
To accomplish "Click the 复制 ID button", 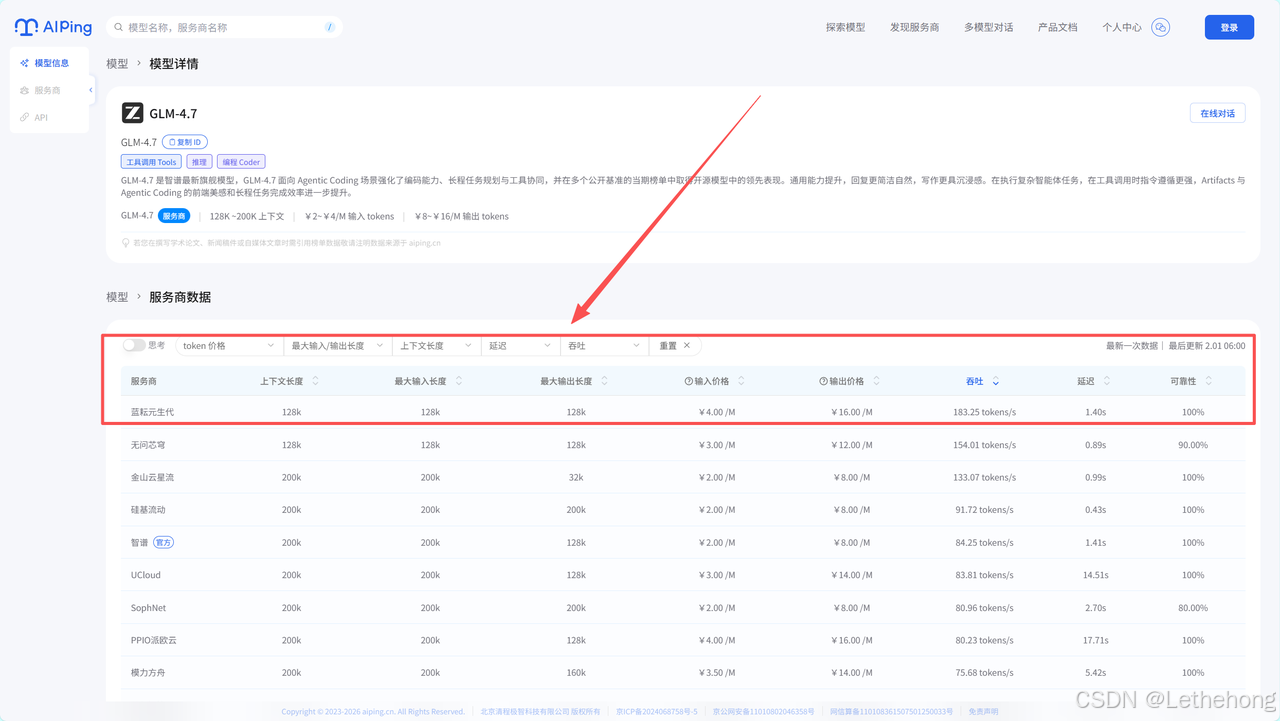I will point(185,142).
